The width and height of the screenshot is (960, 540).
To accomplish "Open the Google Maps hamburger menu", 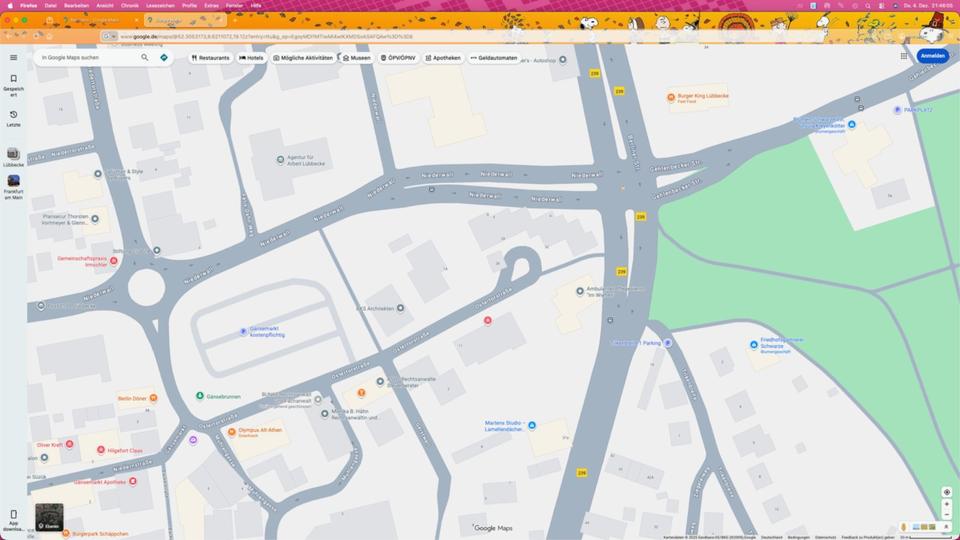I will 13,57.
